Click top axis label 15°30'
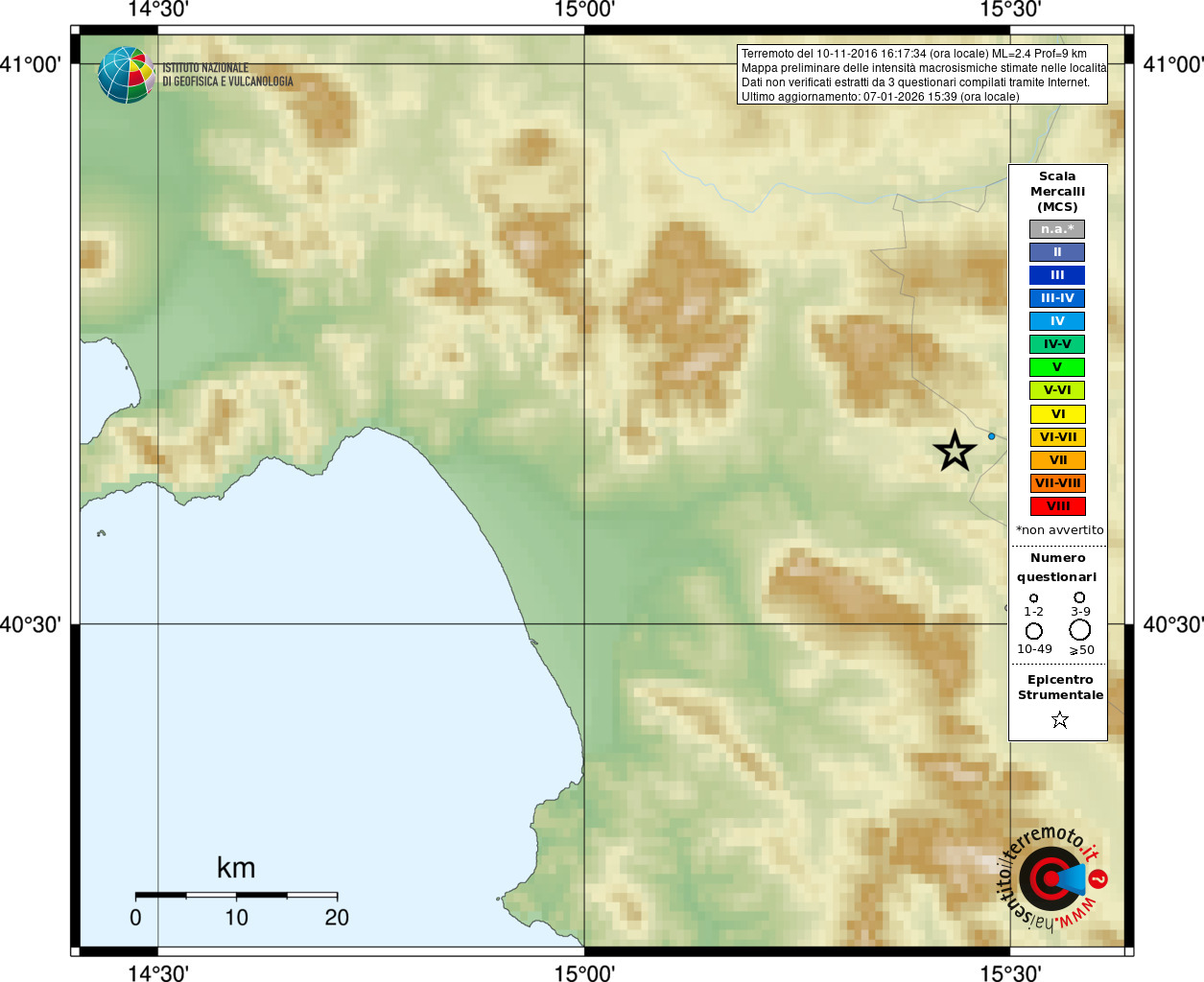The image size is (1204, 982). click(x=1010, y=10)
